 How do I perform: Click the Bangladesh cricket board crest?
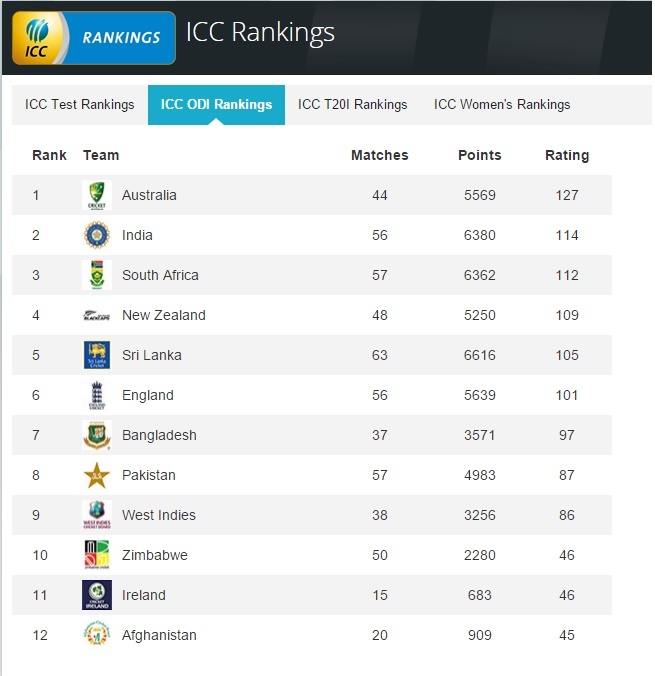click(x=97, y=435)
